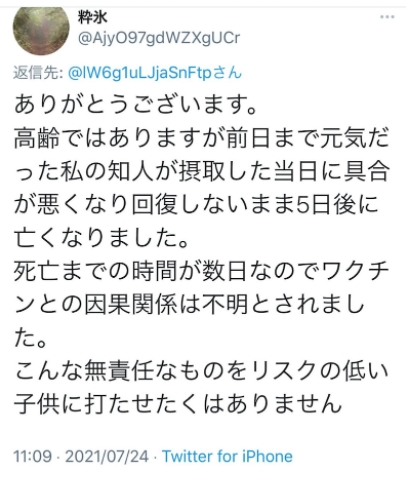This screenshot has width=406, height=482.
Task: Tap the tweet line starting 高齢ではありますが
Action: (201, 138)
